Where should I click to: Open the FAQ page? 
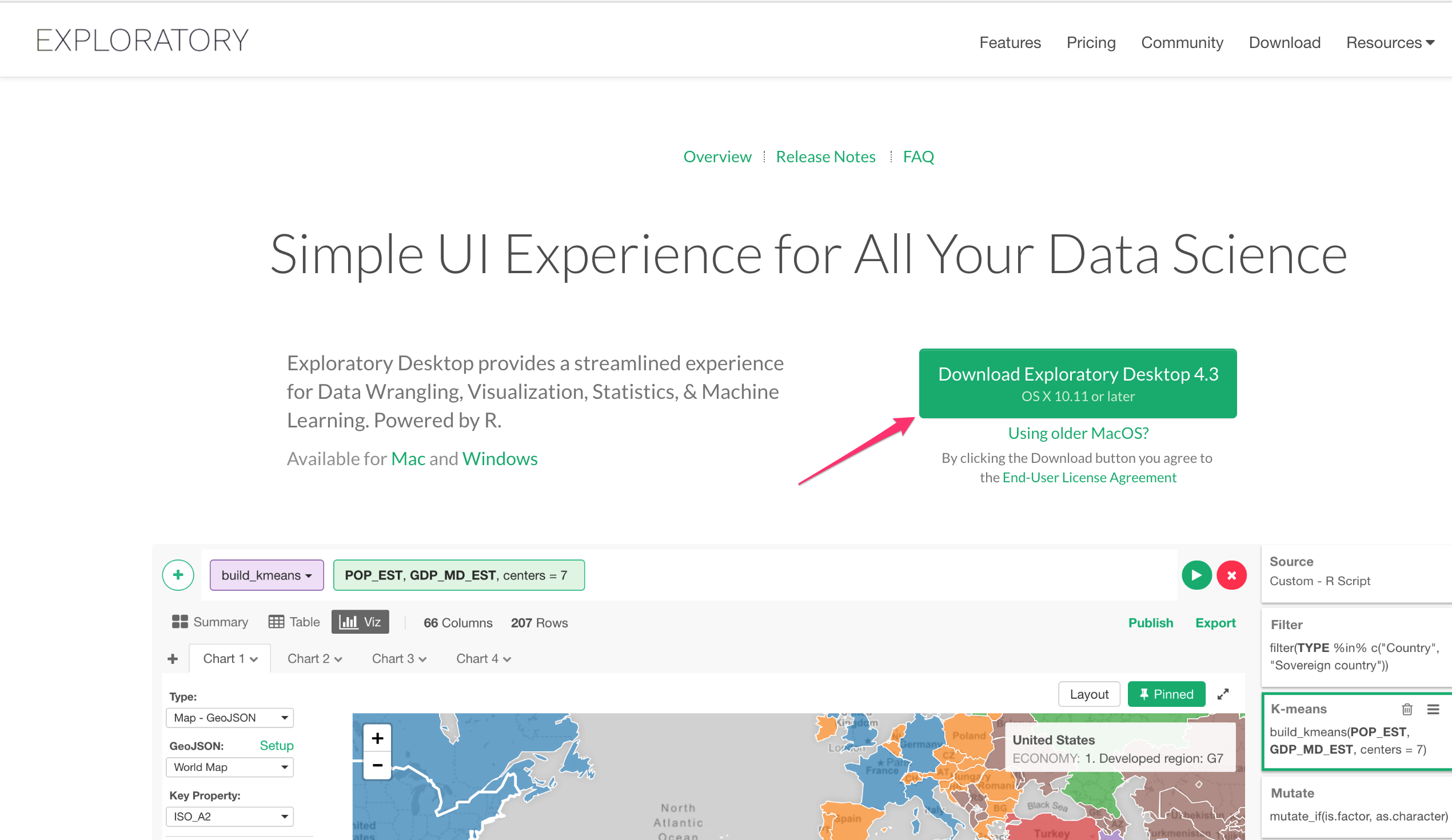point(919,157)
